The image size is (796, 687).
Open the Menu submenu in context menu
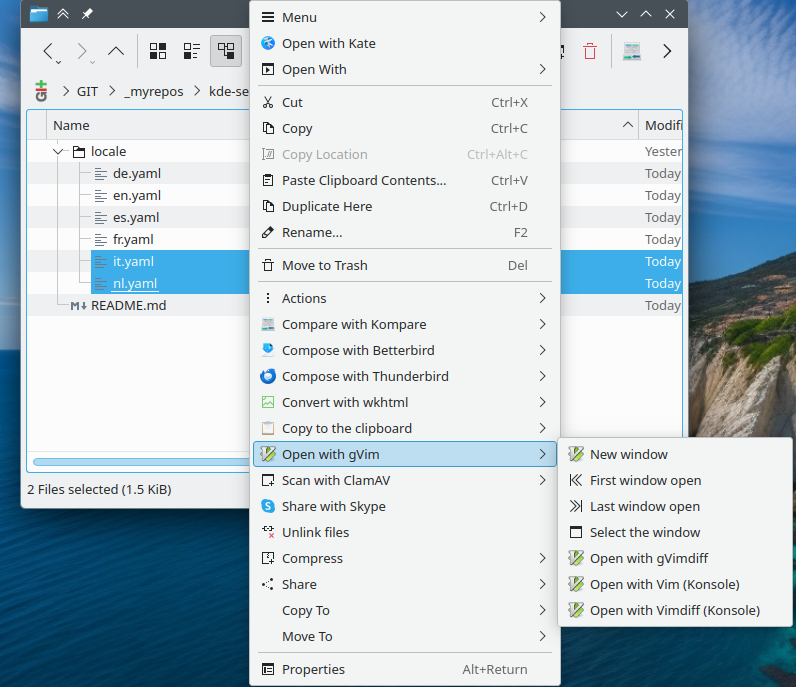click(405, 17)
